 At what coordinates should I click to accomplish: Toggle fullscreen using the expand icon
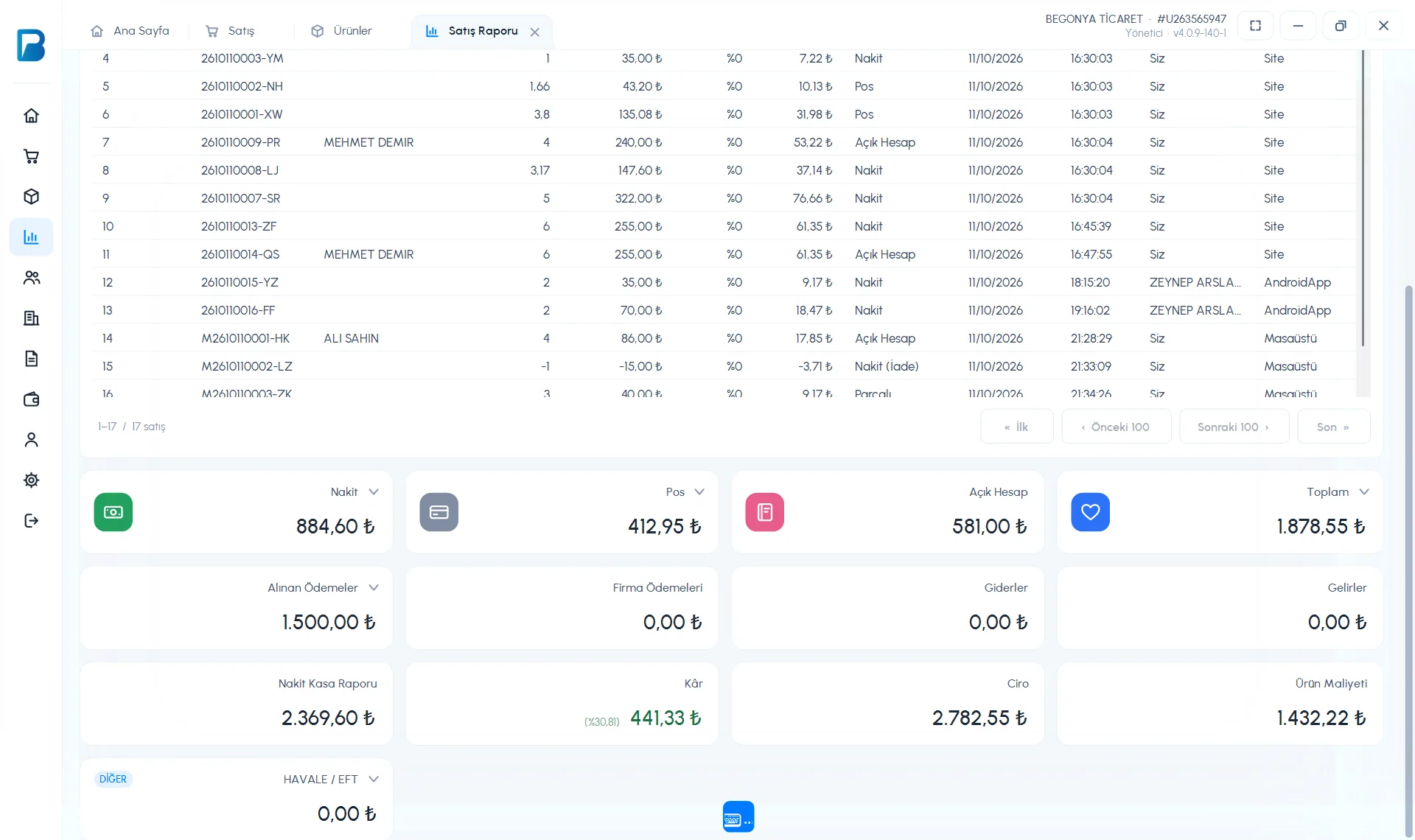(1256, 26)
